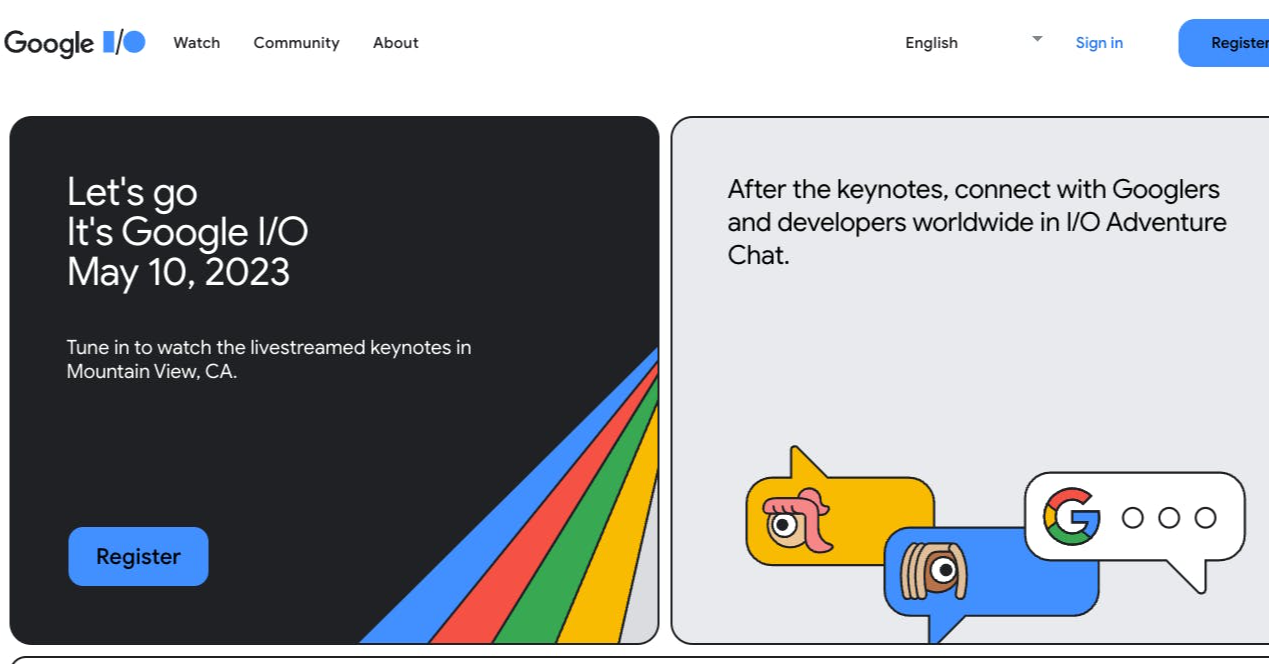The height and width of the screenshot is (664, 1269).
Task: Click 'Let's go It's Google I/O' heading
Action: (188, 231)
